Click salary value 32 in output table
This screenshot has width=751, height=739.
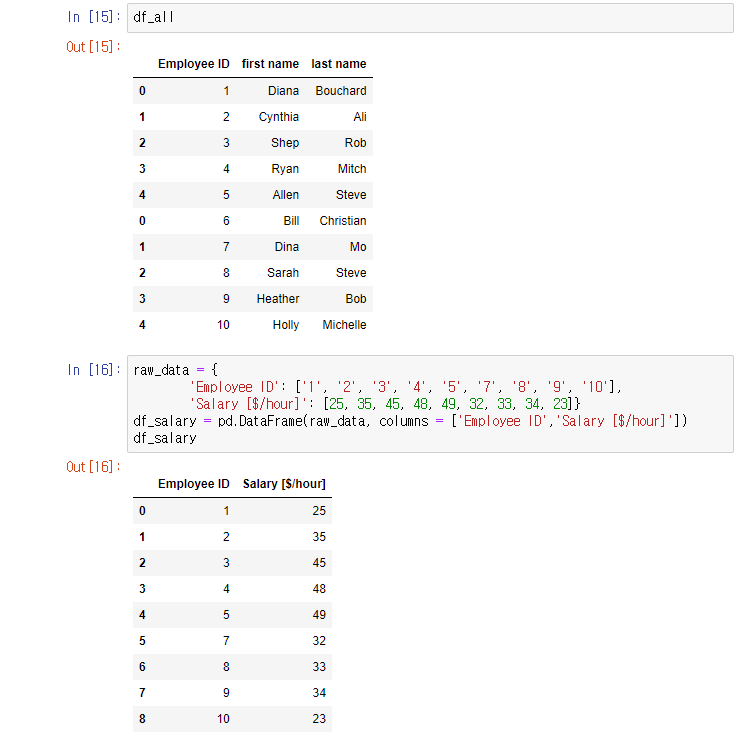pyautogui.click(x=319, y=641)
